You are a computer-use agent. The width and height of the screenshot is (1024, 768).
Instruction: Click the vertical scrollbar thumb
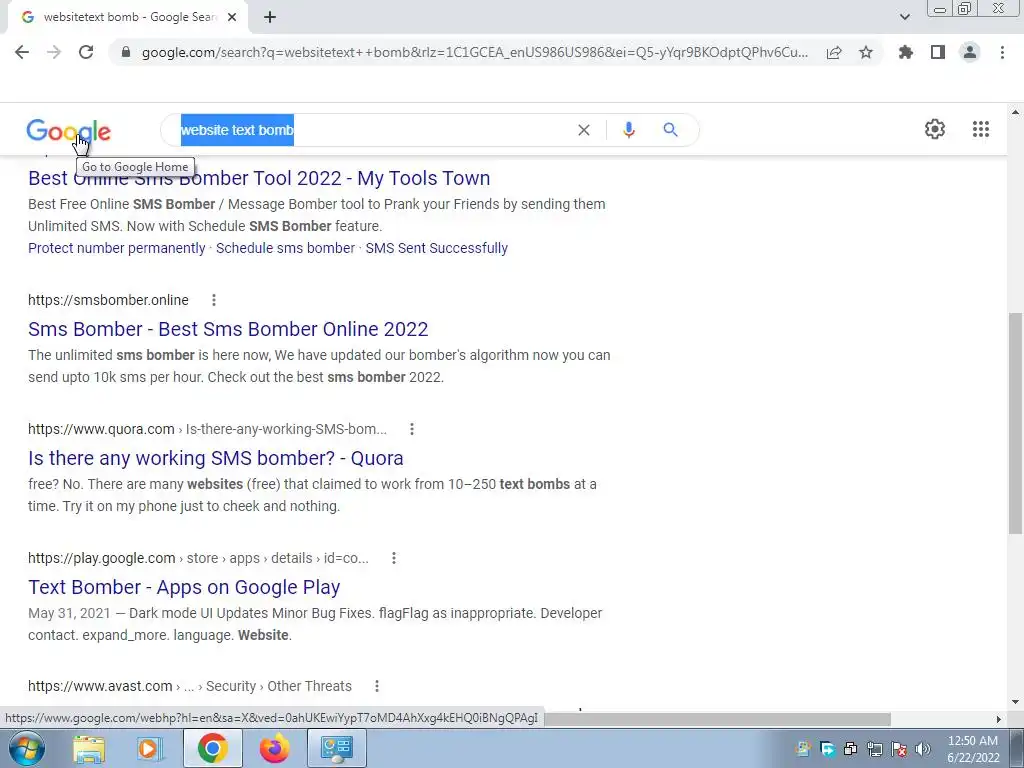pos(1015,423)
